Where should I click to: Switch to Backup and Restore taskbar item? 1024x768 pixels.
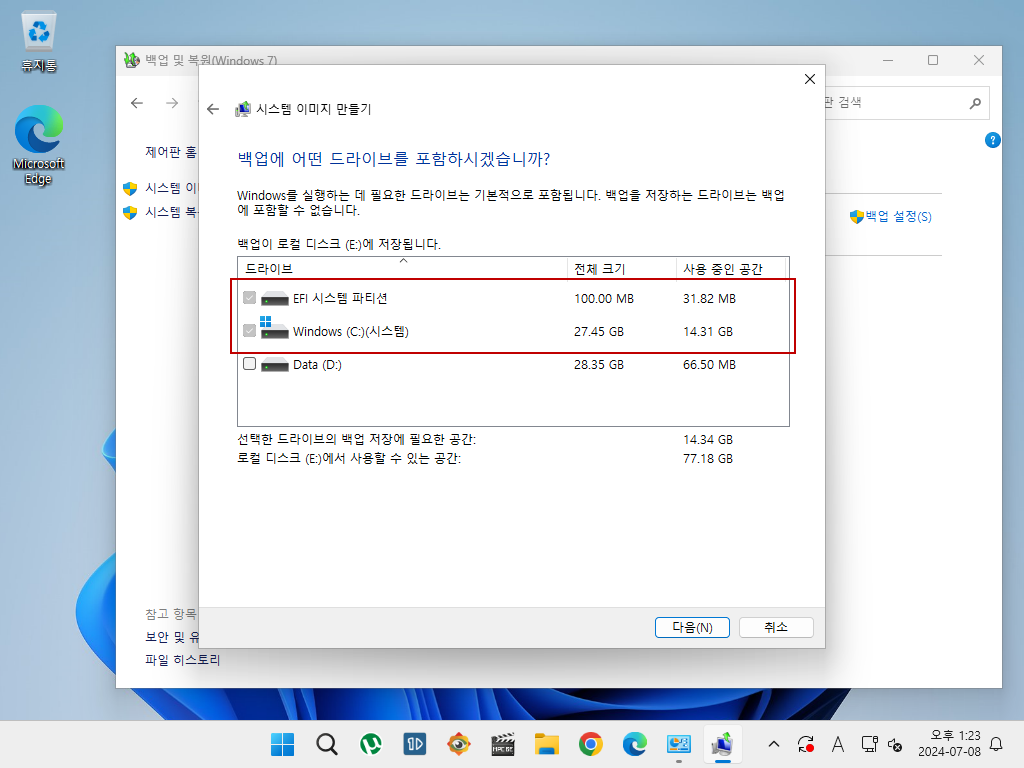click(x=722, y=744)
